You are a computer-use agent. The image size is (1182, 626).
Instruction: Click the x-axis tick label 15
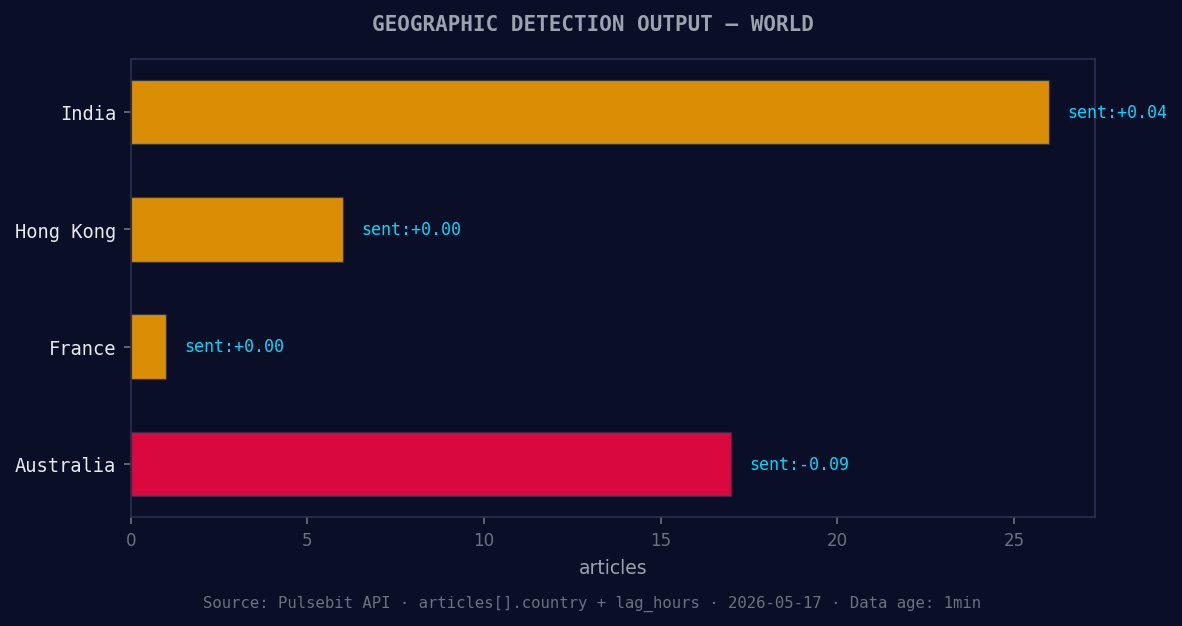(660, 540)
